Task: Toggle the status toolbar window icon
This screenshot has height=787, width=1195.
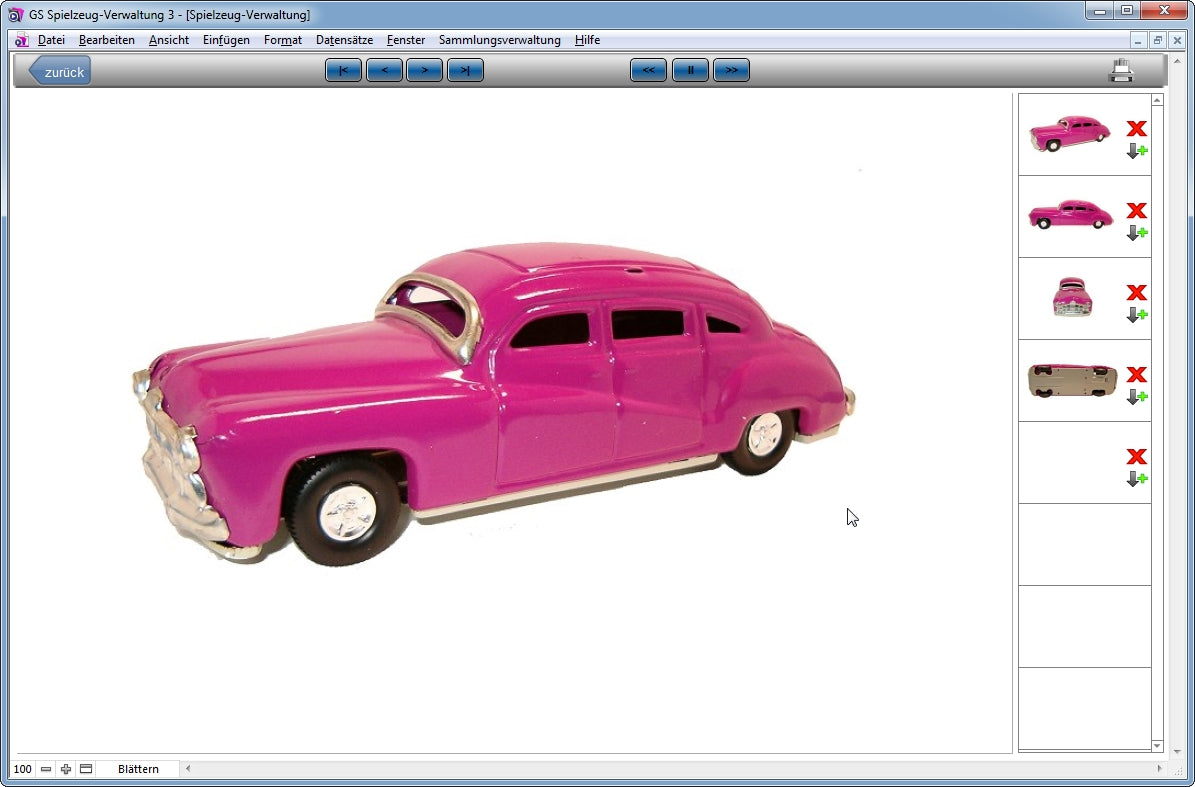Action: tap(86, 769)
